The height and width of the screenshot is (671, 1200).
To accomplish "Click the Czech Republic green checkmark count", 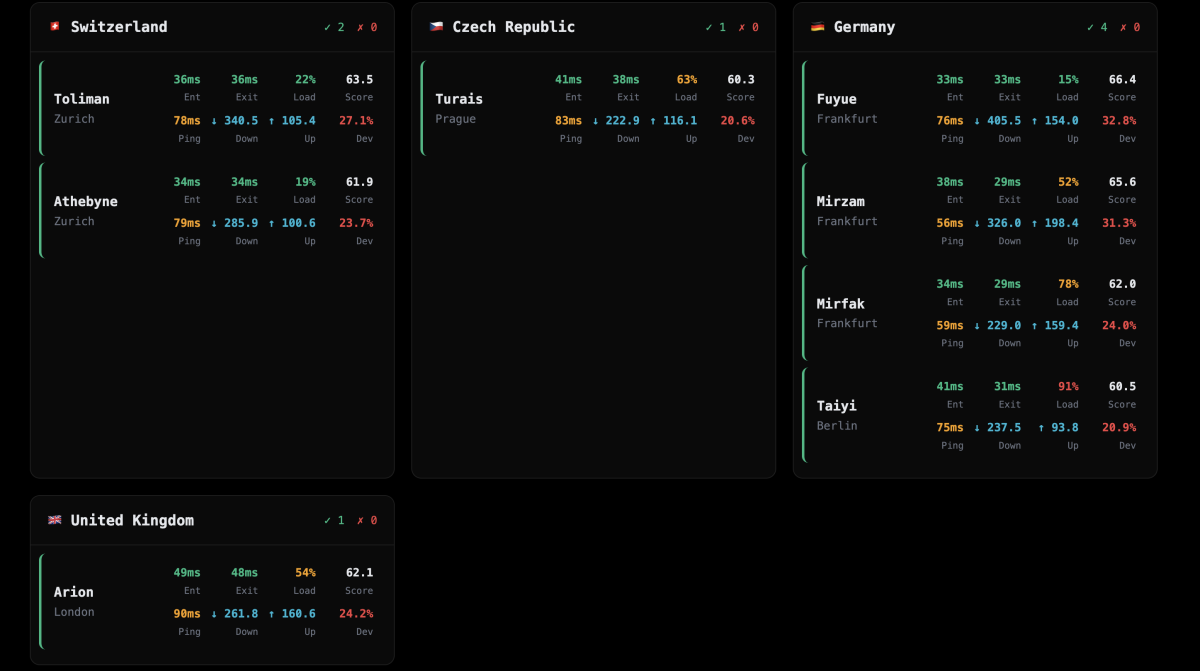I will (715, 27).
